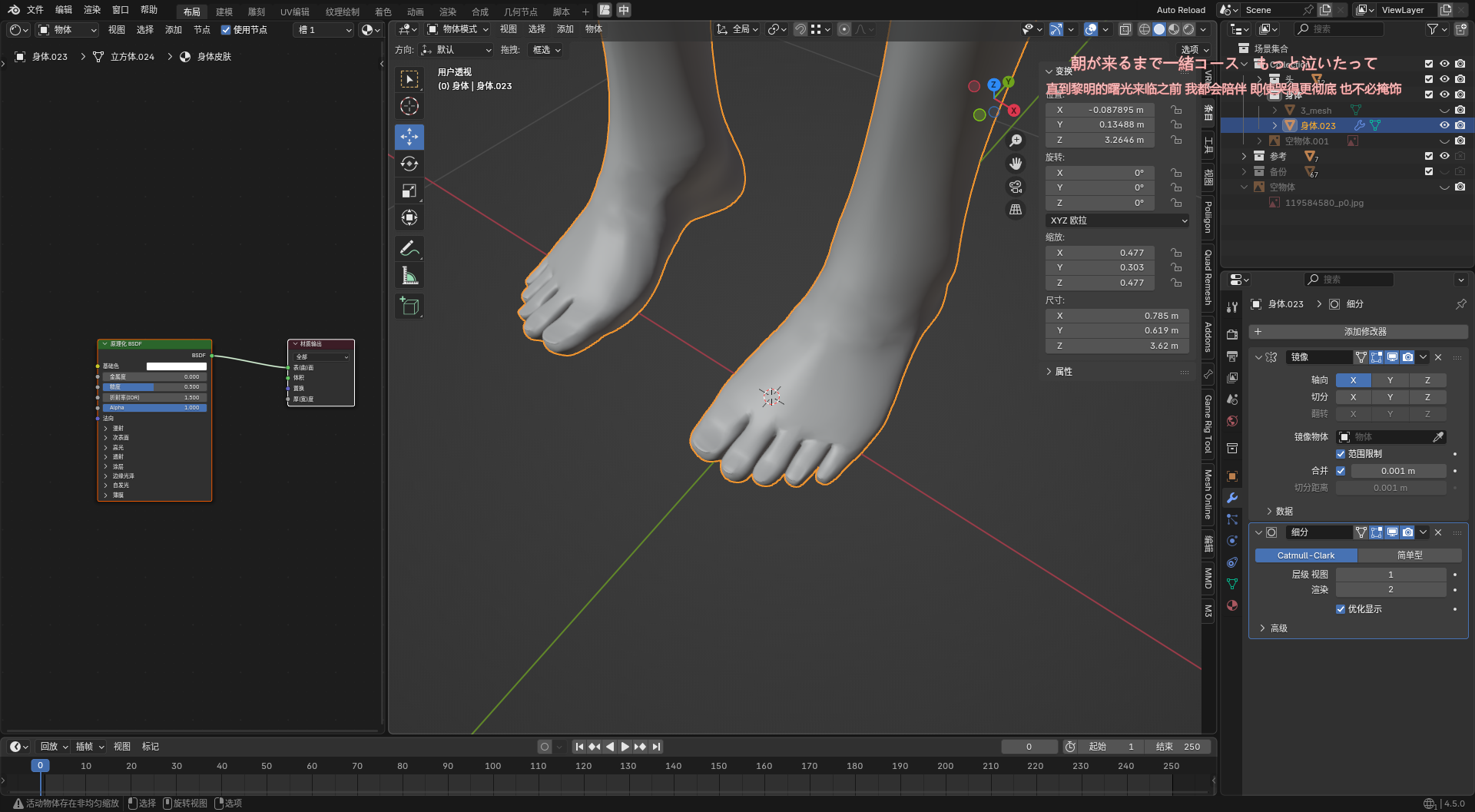The height and width of the screenshot is (812, 1475).
Task: Activate the Annotate pencil tool
Action: click(409, 248)
